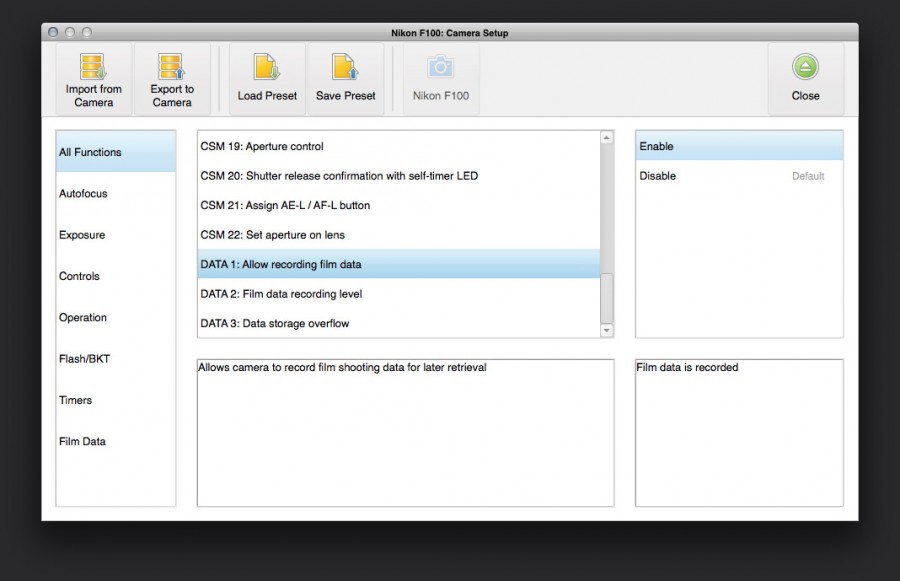Select CSM 22: Set aperture on lens
The height and width of the screenshot is (581, 900).
(399, 235)
